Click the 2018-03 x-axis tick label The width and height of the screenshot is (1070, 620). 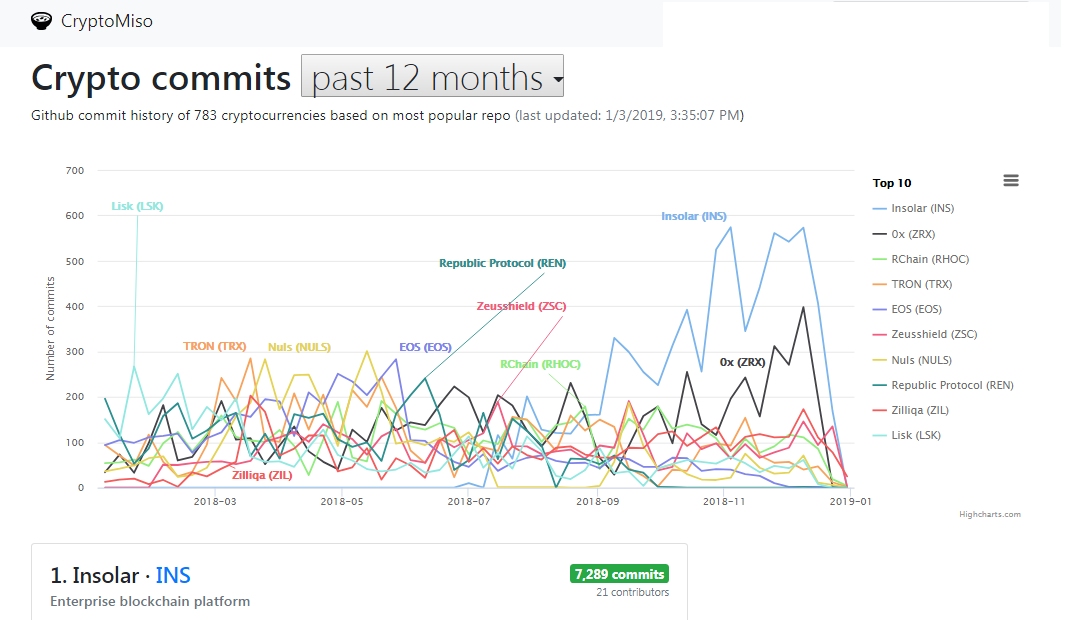coord(215,501)
